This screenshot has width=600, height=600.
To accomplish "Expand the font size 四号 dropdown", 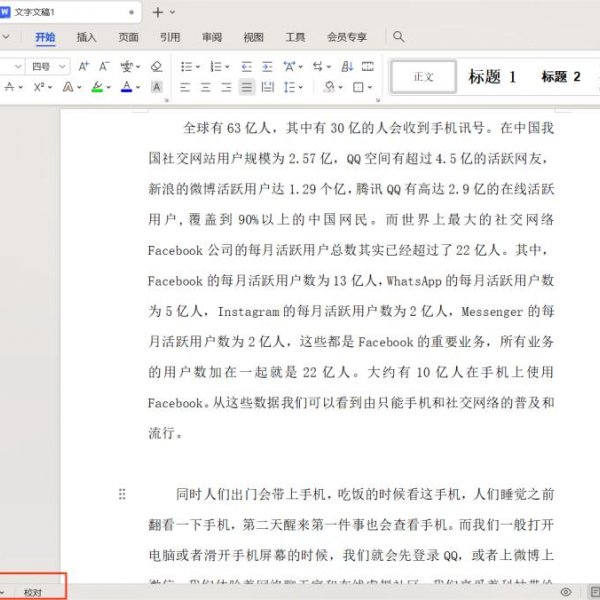I will tap(63, 66).
